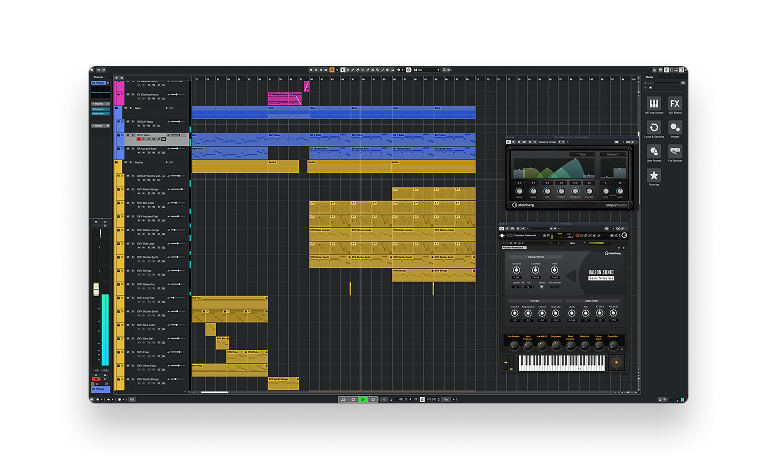Select the Object Selection arrow tool
The image size is (777, 468).
pyautogui.click(x=342, y=70)
